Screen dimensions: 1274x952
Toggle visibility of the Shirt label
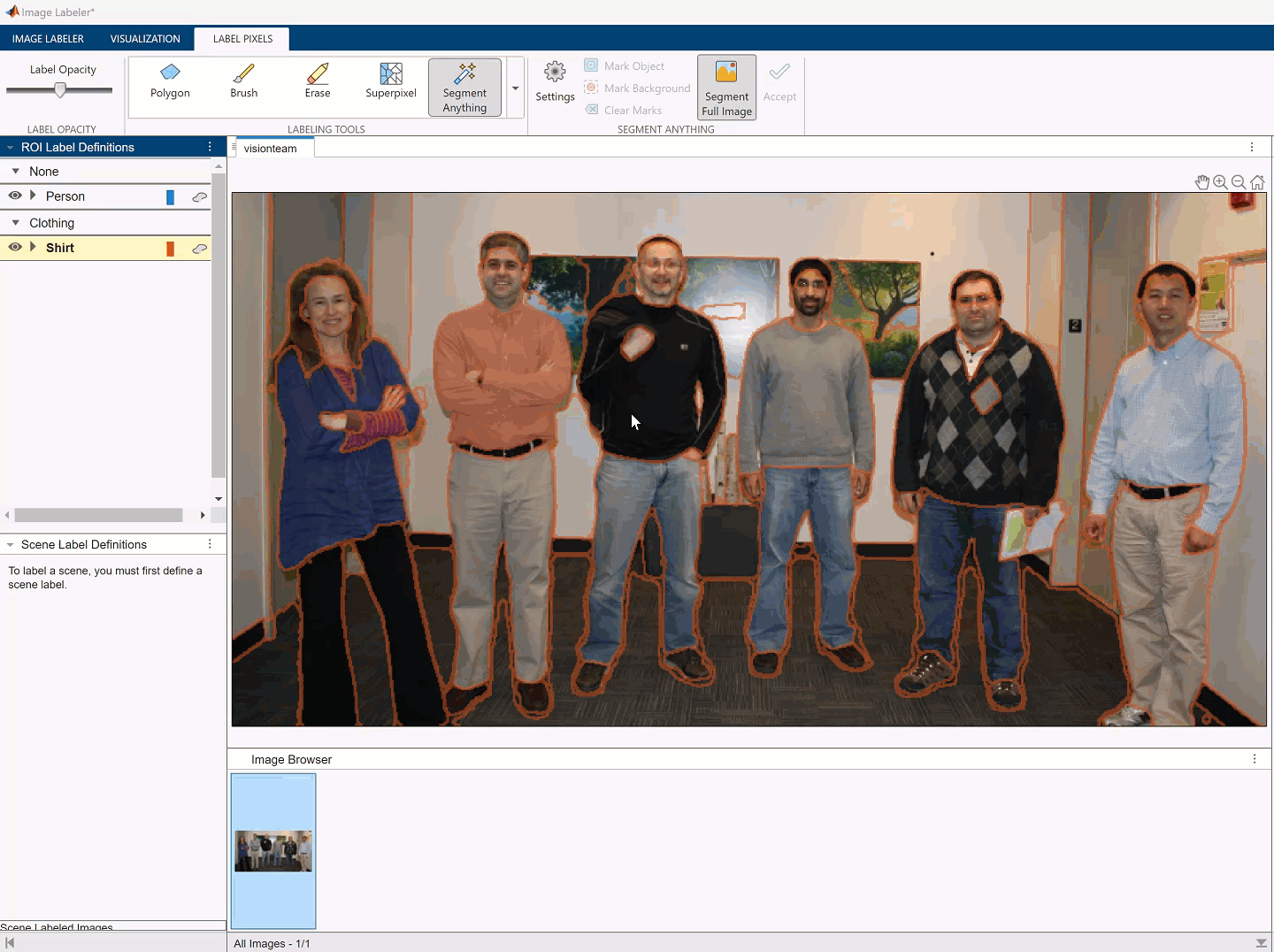click(x=15, y=248)
